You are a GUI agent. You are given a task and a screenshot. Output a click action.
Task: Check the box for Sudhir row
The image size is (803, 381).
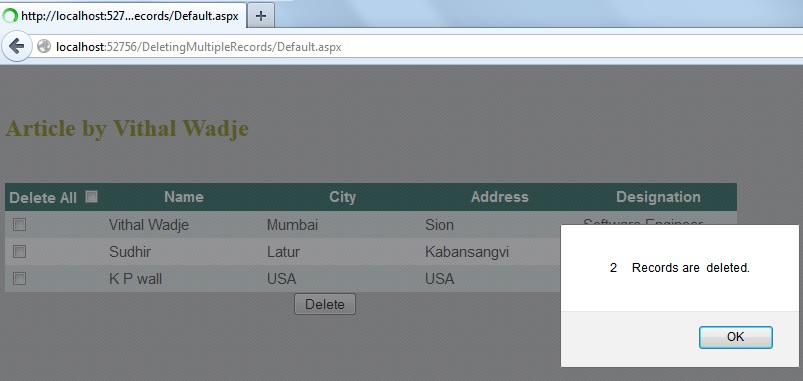19,251
